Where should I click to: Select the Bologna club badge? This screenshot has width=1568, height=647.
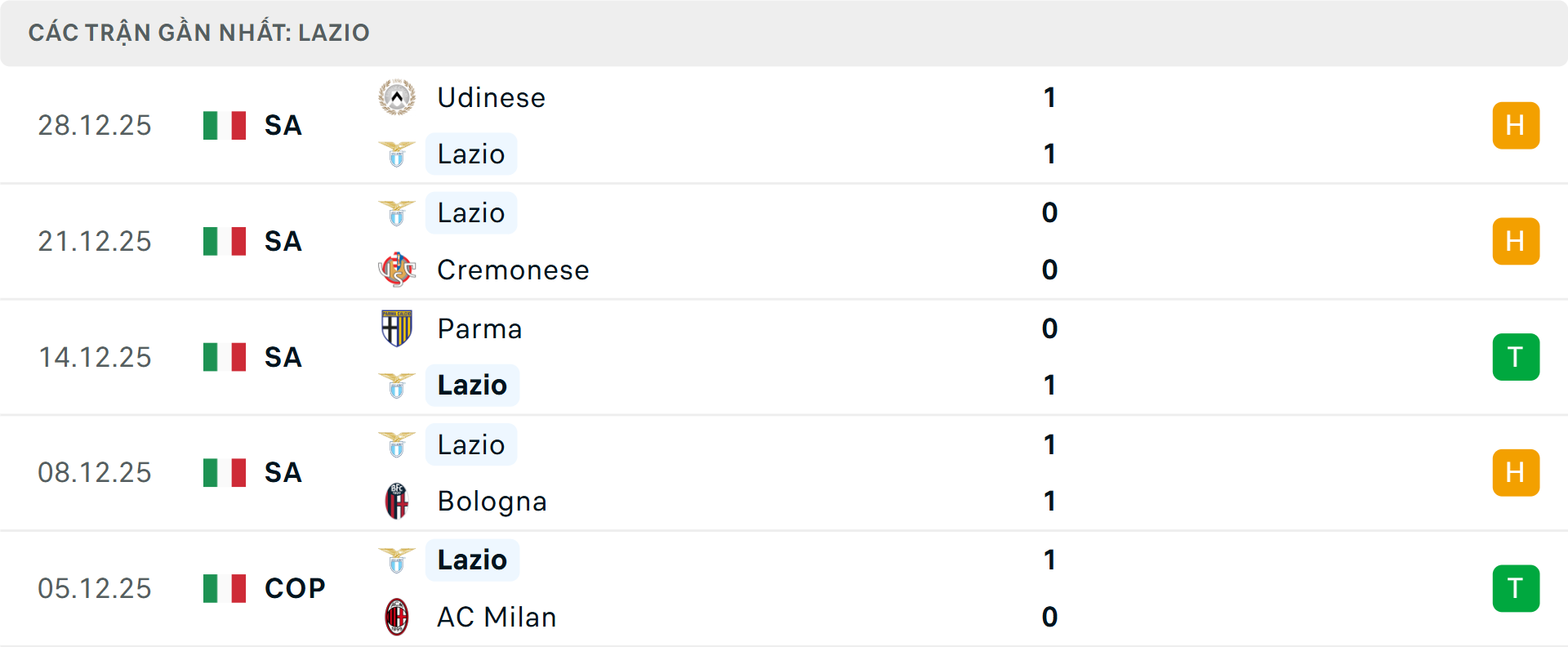[397, 501]
